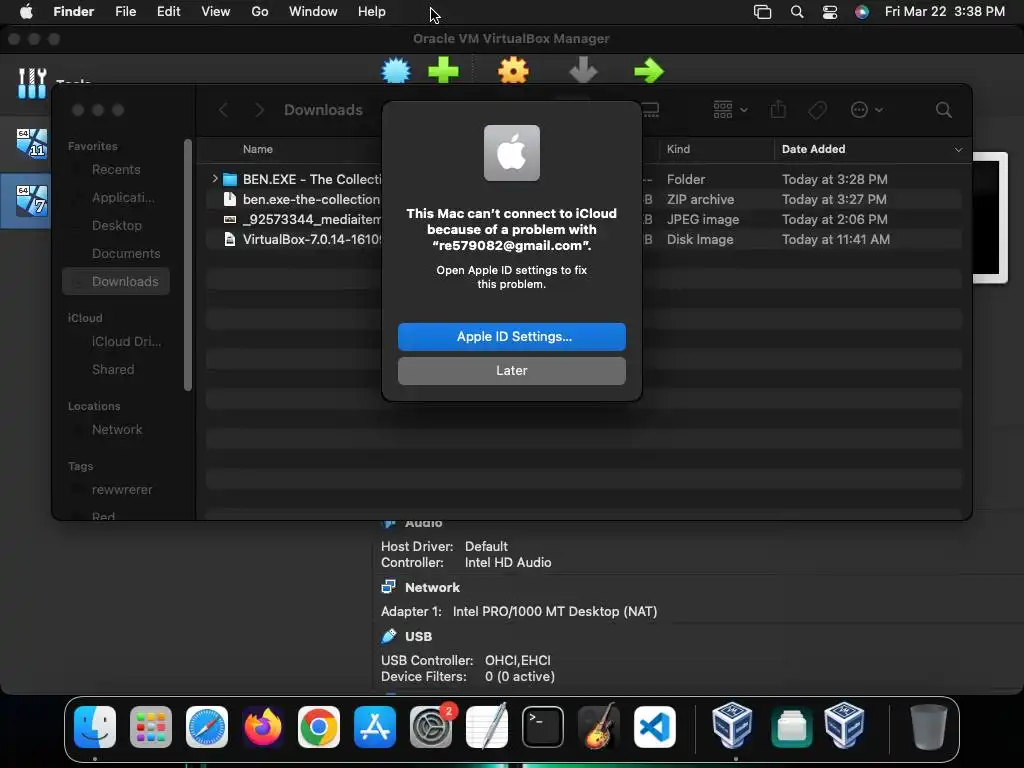The width and height of the screenshot is (1024, 768).
Task: Select Recents in Finder sidebar
Action: [116, 170]
